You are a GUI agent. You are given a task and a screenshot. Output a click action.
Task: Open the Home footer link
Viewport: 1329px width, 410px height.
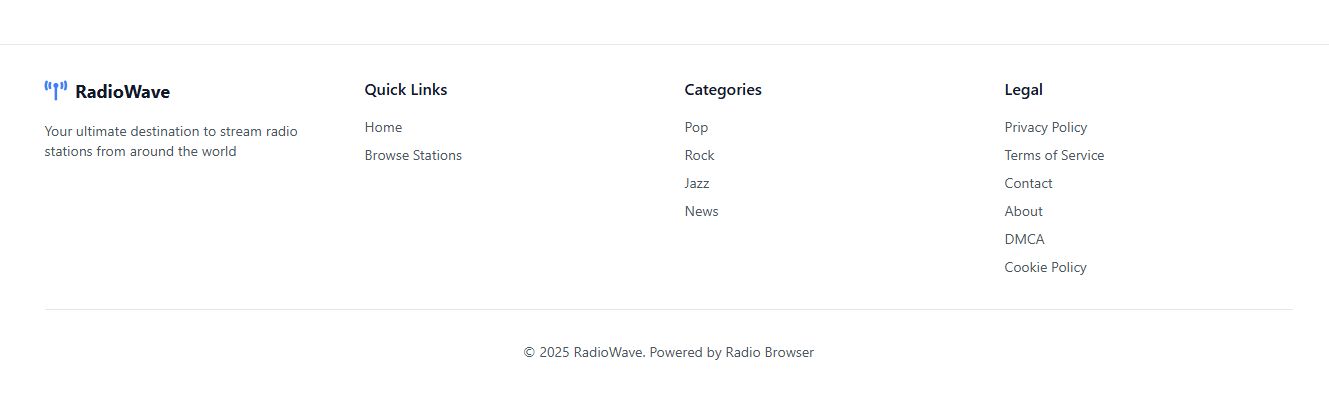(383, 127)
